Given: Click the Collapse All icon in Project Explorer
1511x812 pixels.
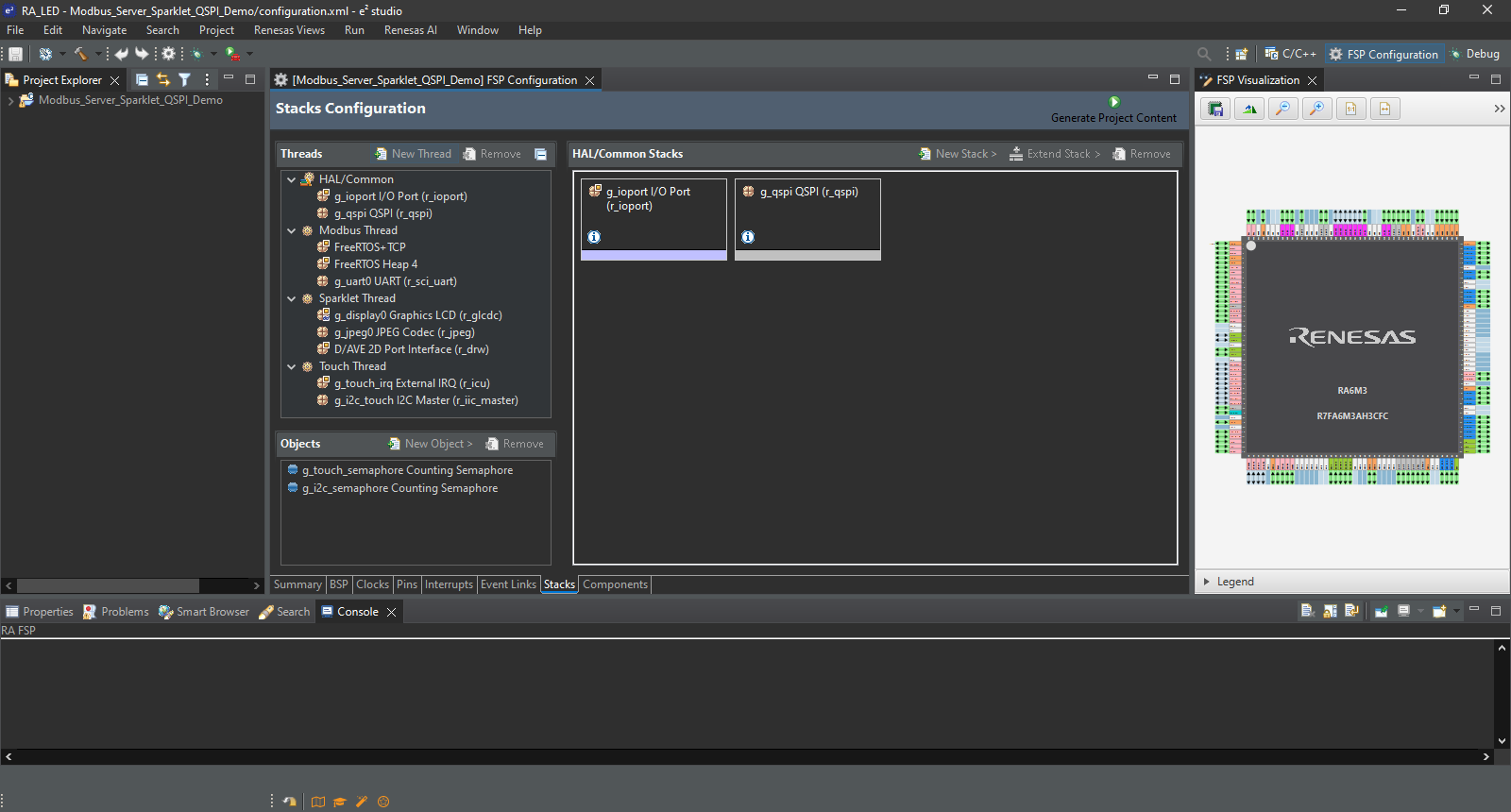Looking at the screenshot, I should point(142,80).
